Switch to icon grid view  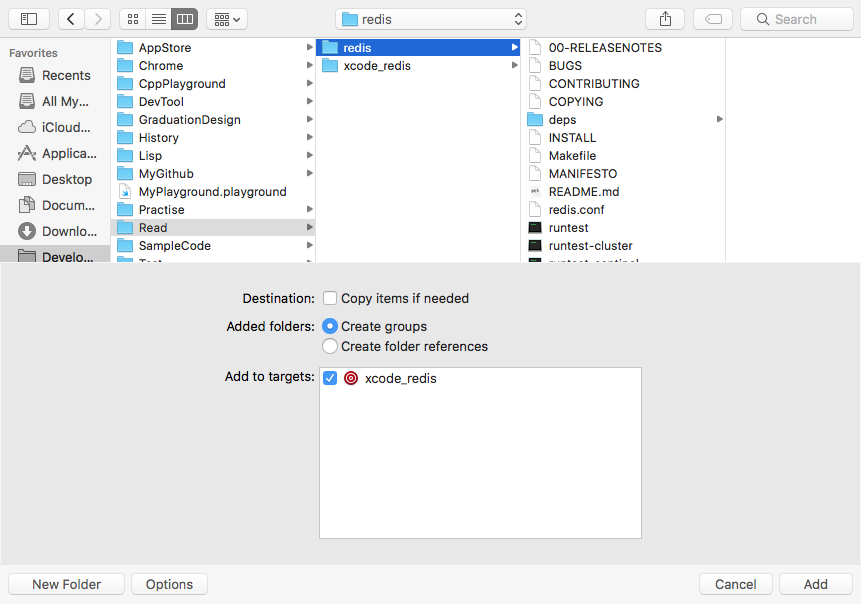132,18
